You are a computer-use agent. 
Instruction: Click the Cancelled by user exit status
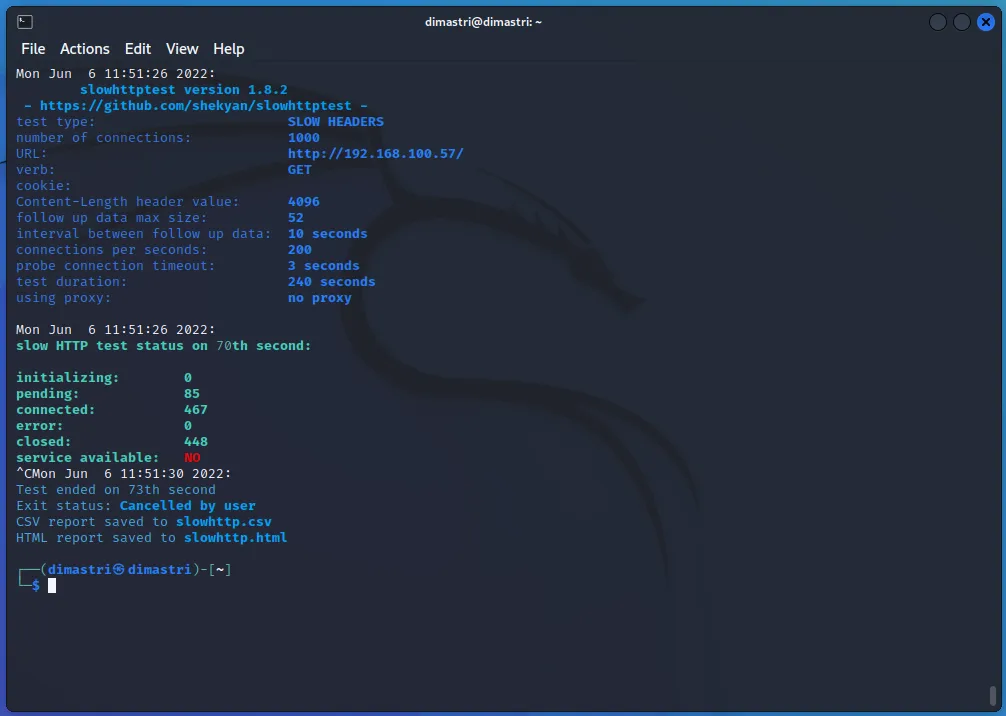pyautogui.click(x=188, y=506)
